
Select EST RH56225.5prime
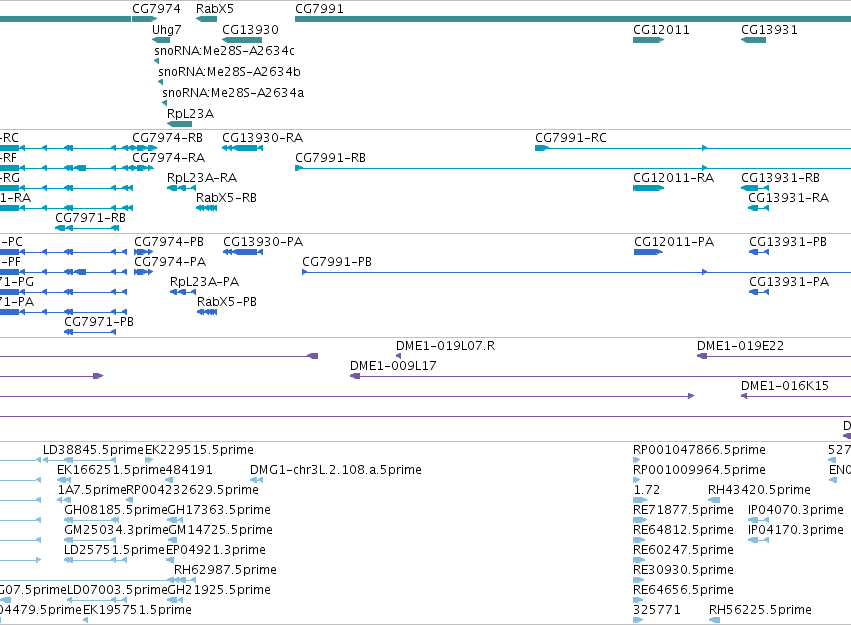760,610
